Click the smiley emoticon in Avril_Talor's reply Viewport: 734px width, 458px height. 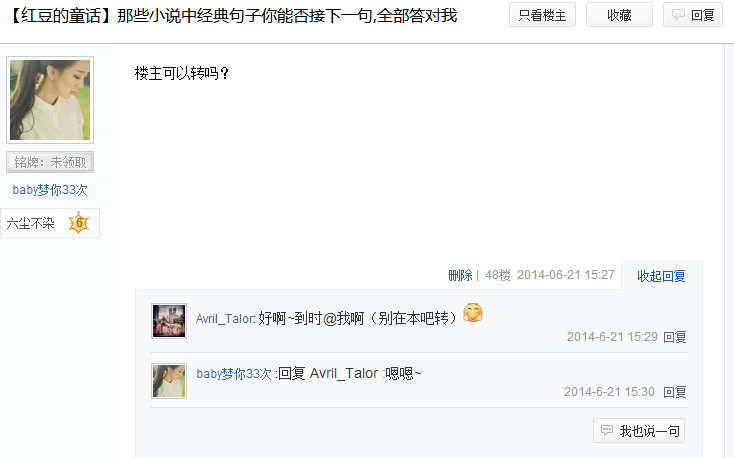[473, 313]
